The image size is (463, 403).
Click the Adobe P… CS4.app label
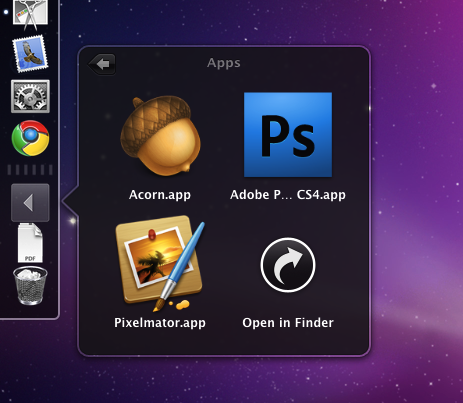[288, 195]
